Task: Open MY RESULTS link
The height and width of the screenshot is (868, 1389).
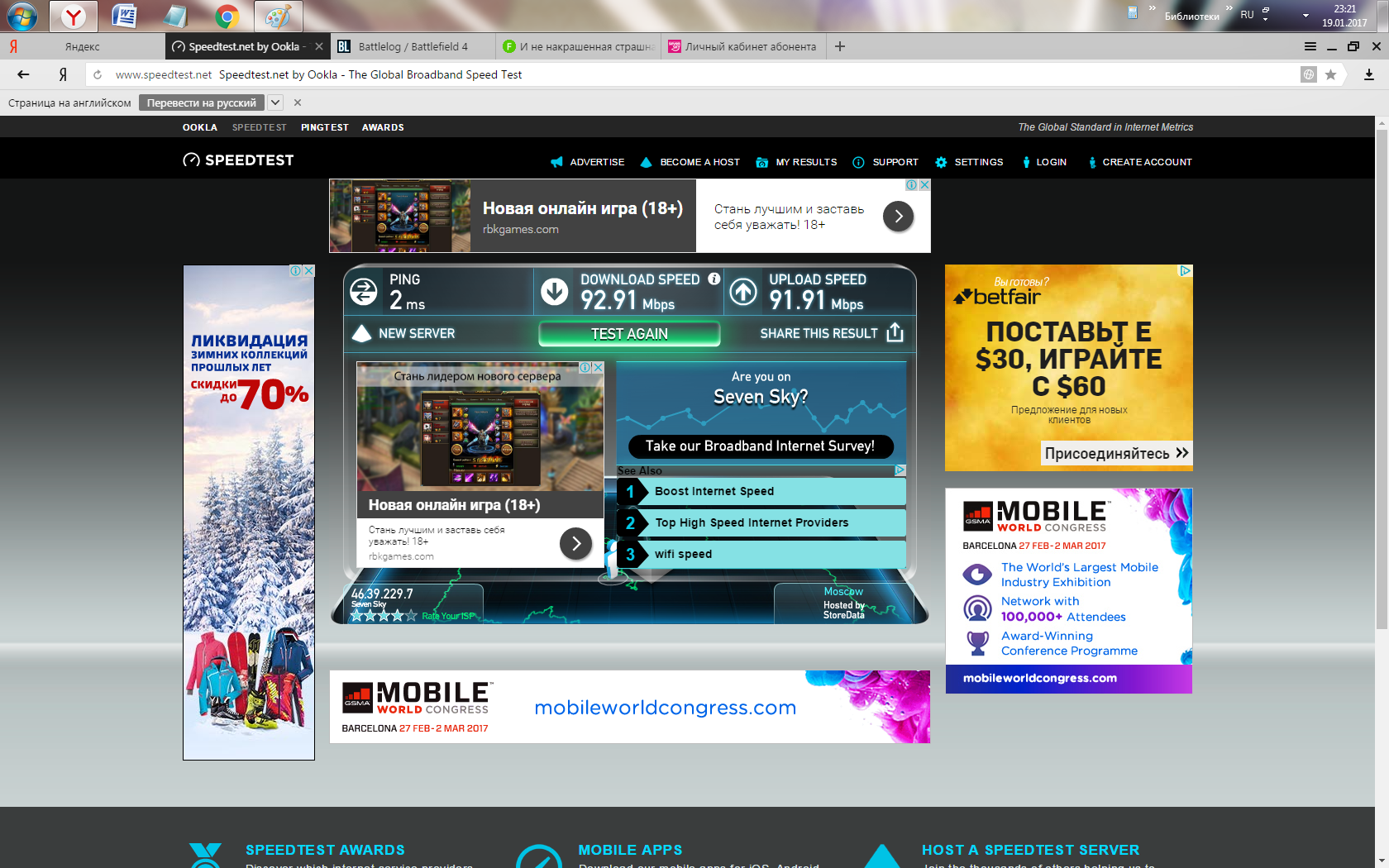Action: point(796,162)
